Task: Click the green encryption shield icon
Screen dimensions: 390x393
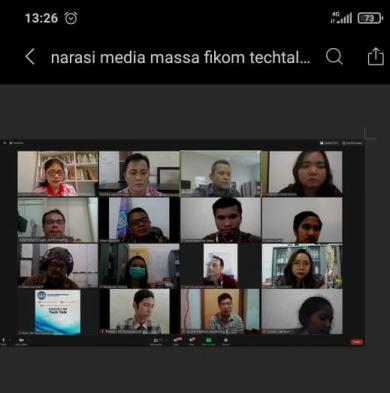Action: coord(4,143)
